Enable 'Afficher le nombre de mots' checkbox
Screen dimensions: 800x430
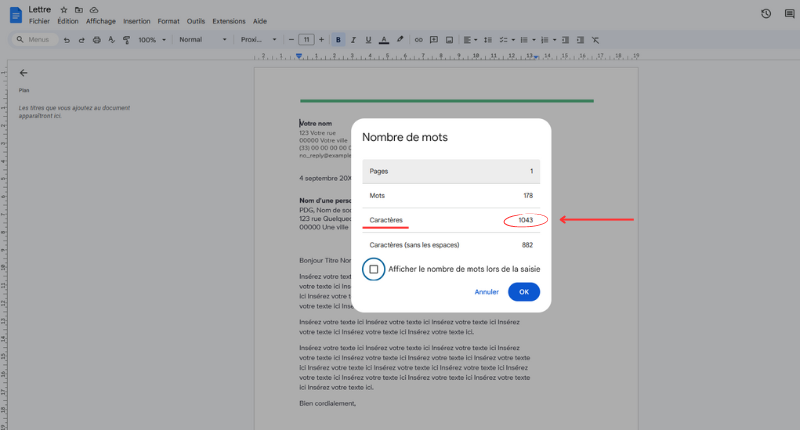pos(373,269)
